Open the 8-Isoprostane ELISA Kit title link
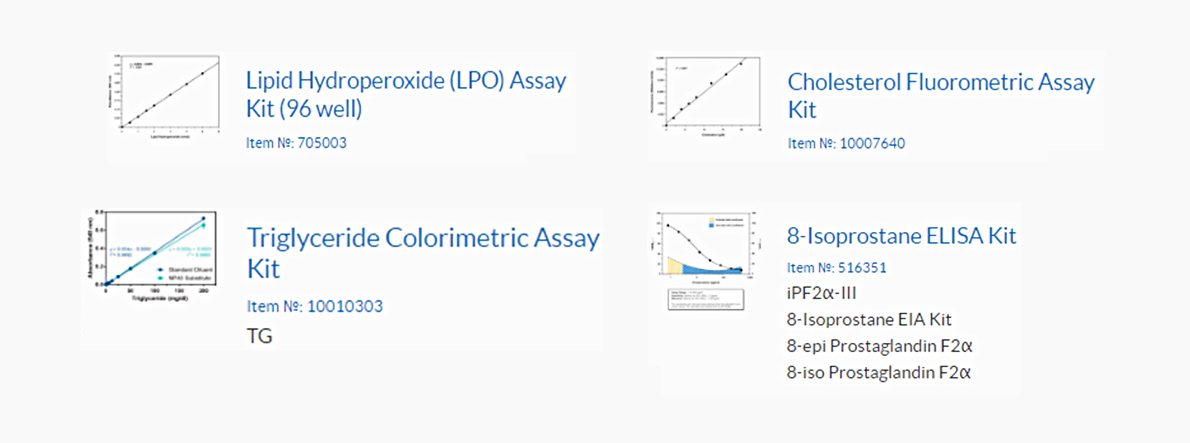This screenshot has height=443, width=1190. coord(902,236)
